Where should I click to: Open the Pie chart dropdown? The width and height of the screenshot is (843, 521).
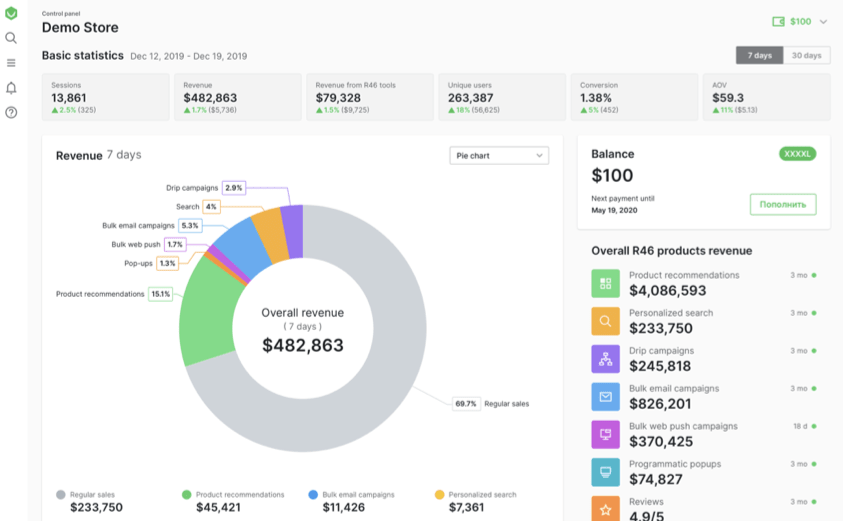click(499, 156)
